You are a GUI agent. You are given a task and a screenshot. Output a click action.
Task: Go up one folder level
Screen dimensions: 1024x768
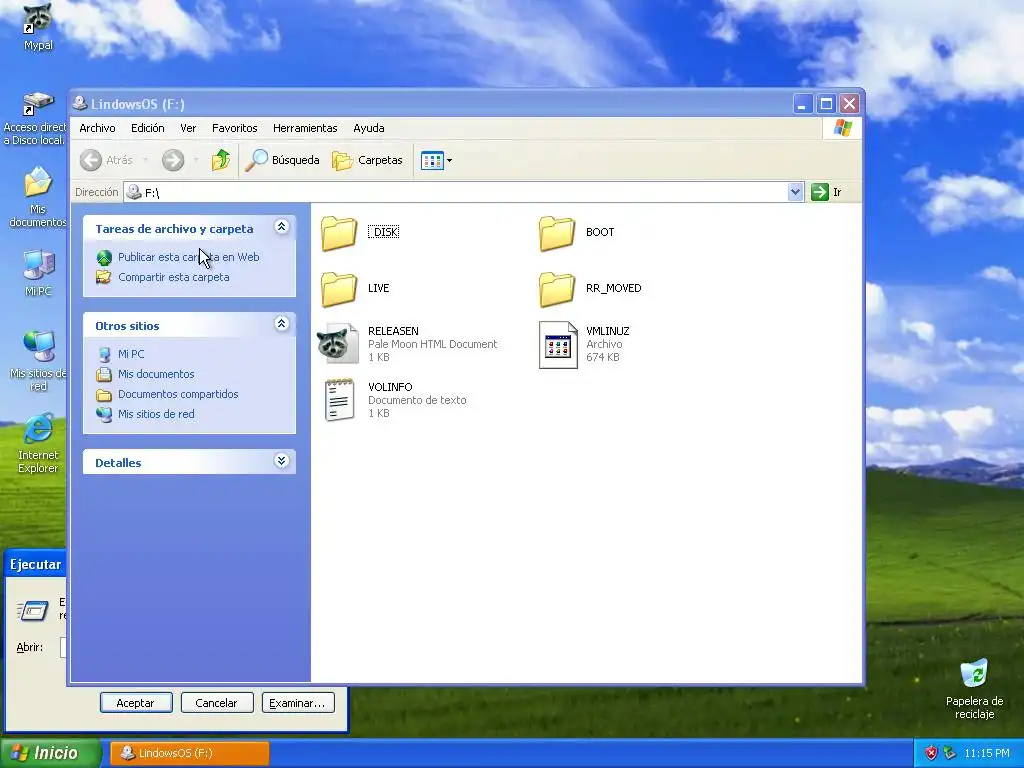click(221, 160)
